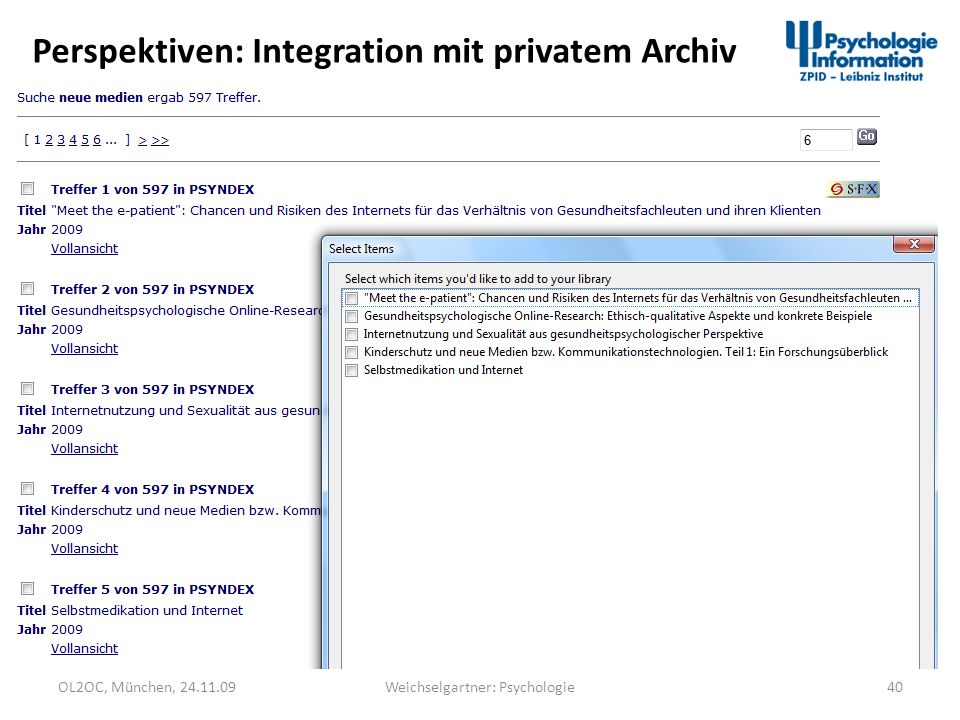Open Vollansicht for Treffer 1
This screenshot has width=960, height=720.
coord(84,249)
